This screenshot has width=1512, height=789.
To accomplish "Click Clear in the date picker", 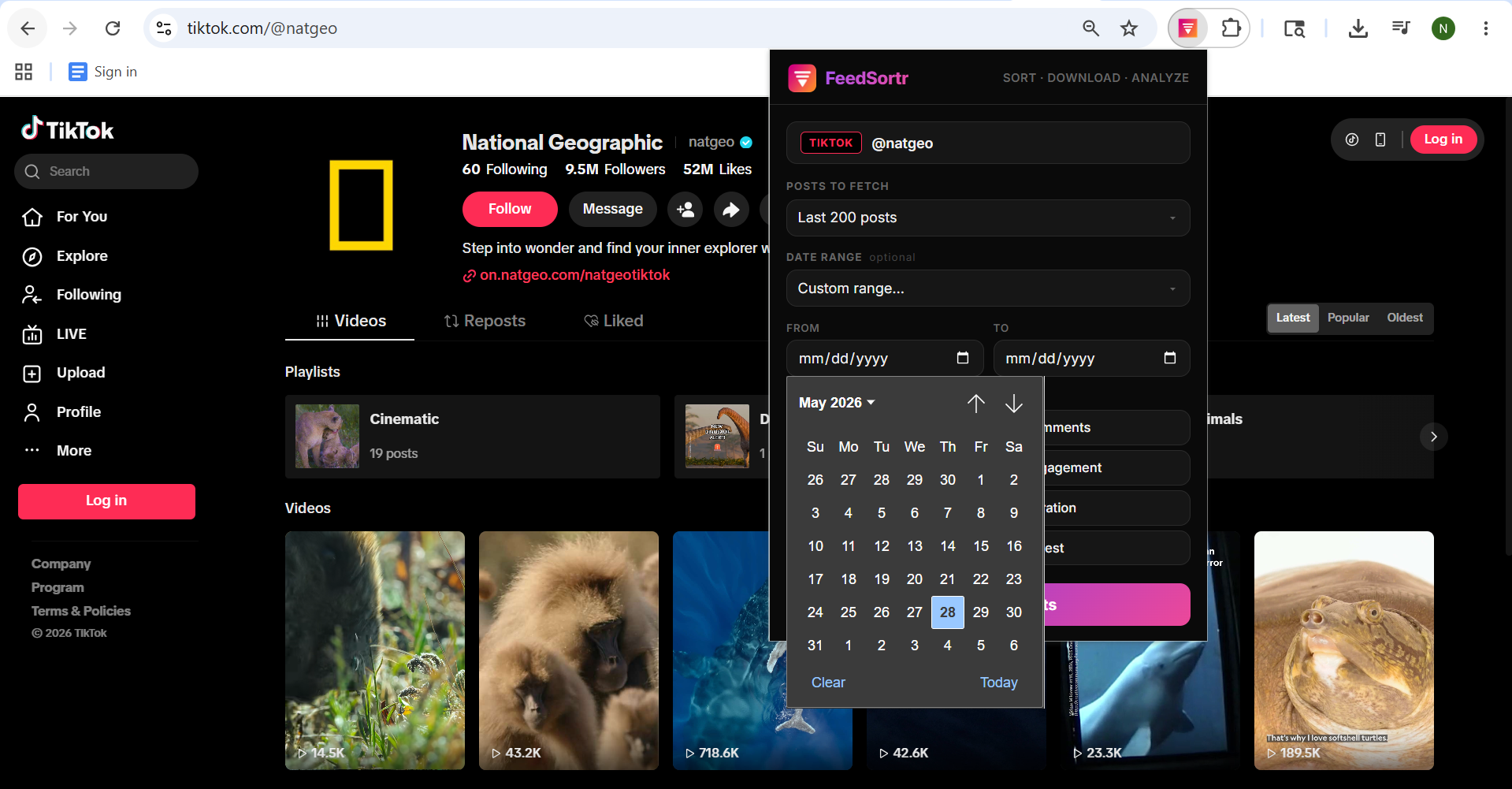I will coord(828,683).
